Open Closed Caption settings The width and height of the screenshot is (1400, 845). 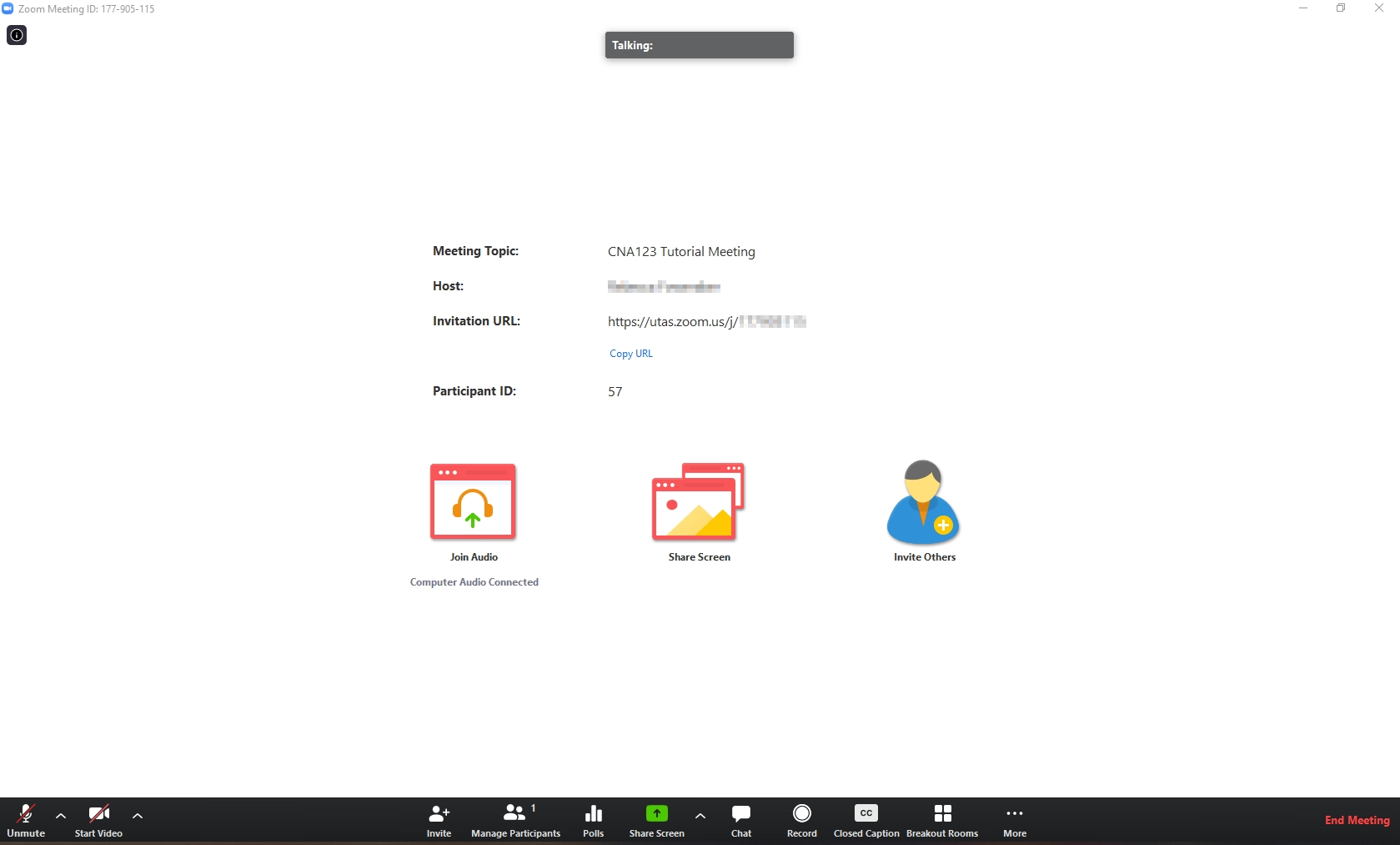(866, 821)
